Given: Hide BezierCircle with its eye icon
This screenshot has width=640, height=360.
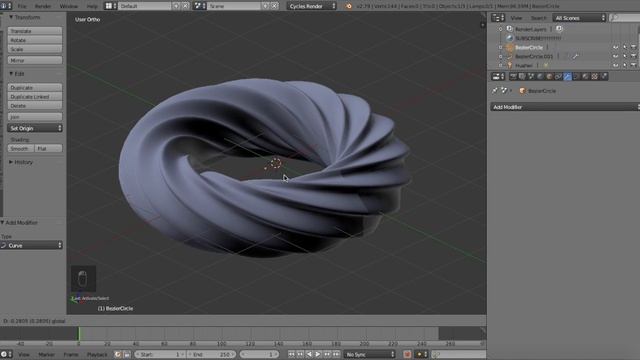Looking at the screenshot, I should pos(616,47).
